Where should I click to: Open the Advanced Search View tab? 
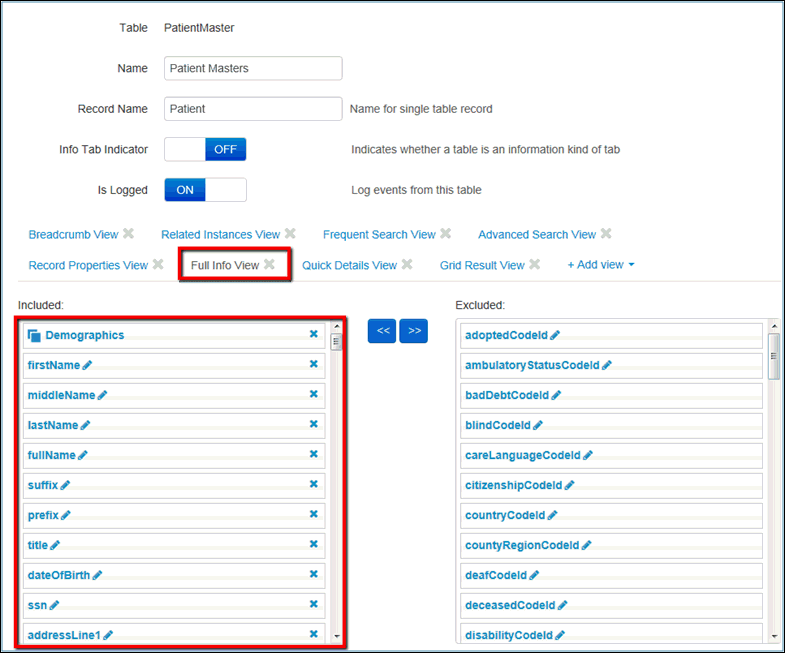536,234
